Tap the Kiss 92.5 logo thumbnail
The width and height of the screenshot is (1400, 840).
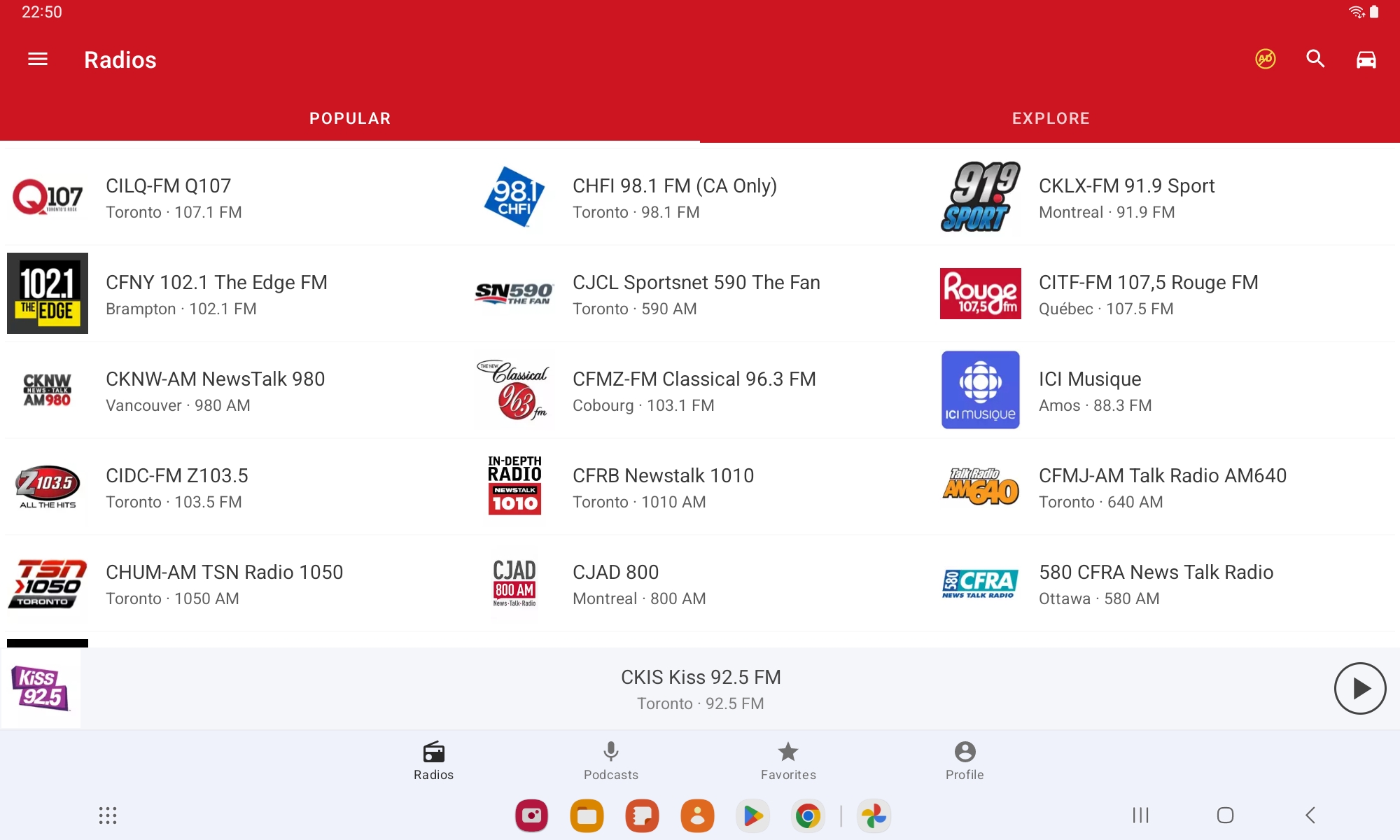click(x=41, y=689)
